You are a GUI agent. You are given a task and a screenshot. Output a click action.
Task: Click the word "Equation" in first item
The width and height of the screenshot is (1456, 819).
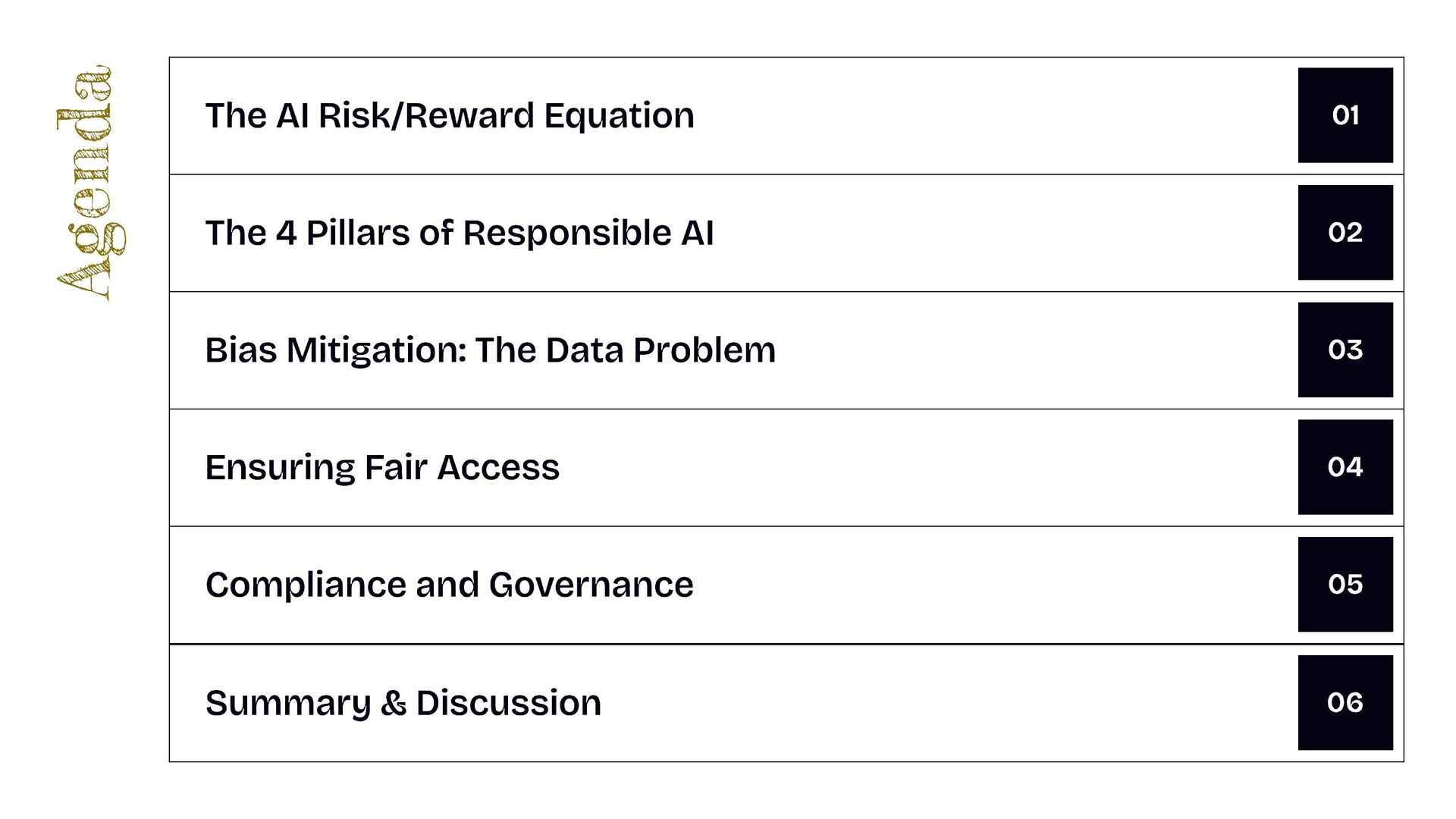(x=619, y=116)
